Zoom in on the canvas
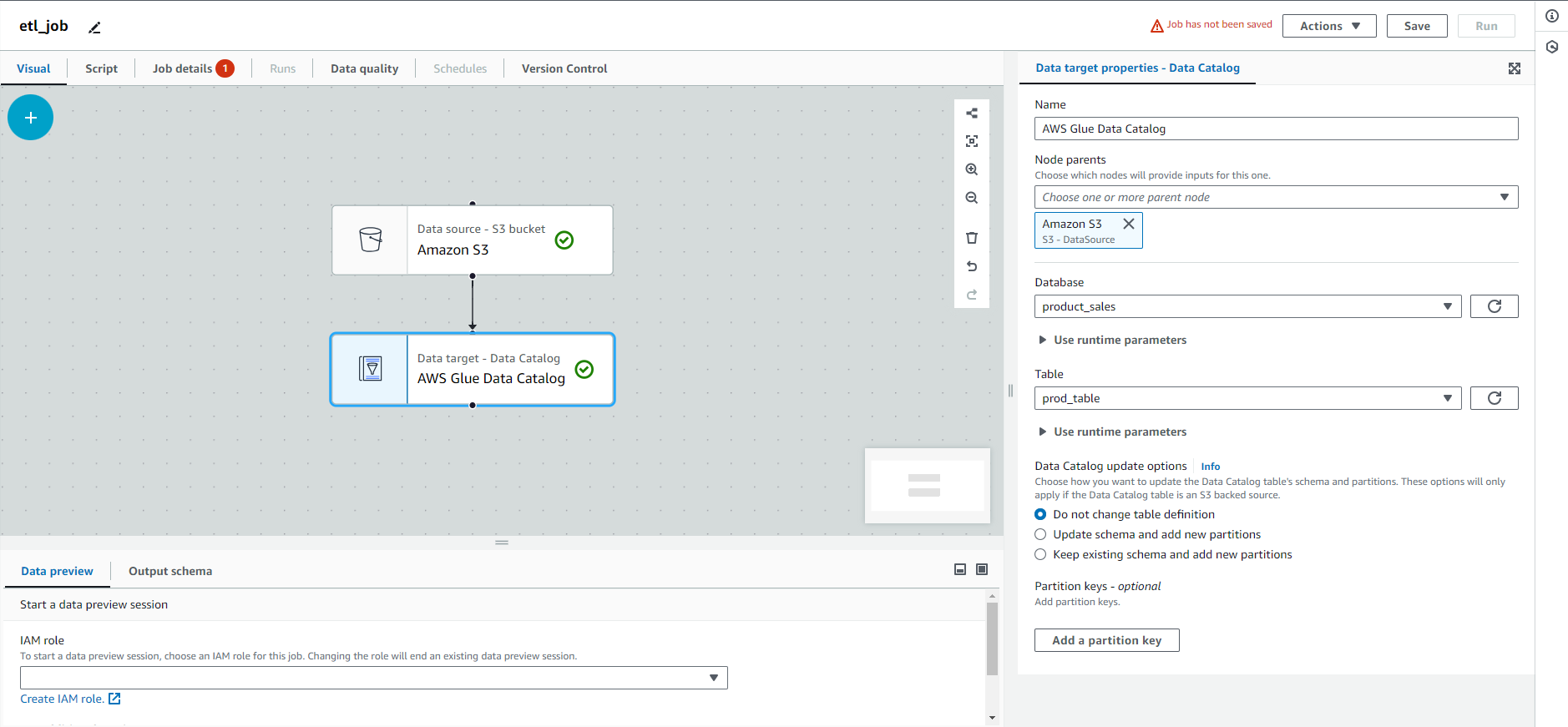Image resolution: width=1568 pixels, height=727 pixels. tap(972, 169)
